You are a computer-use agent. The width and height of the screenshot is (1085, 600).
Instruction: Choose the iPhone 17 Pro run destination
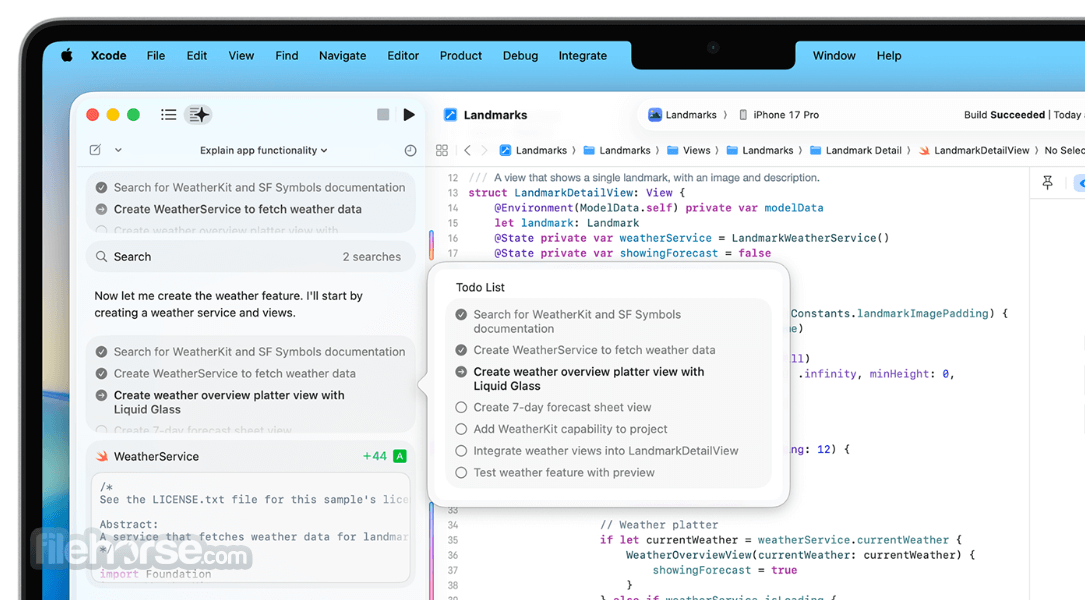coord(779,115)
